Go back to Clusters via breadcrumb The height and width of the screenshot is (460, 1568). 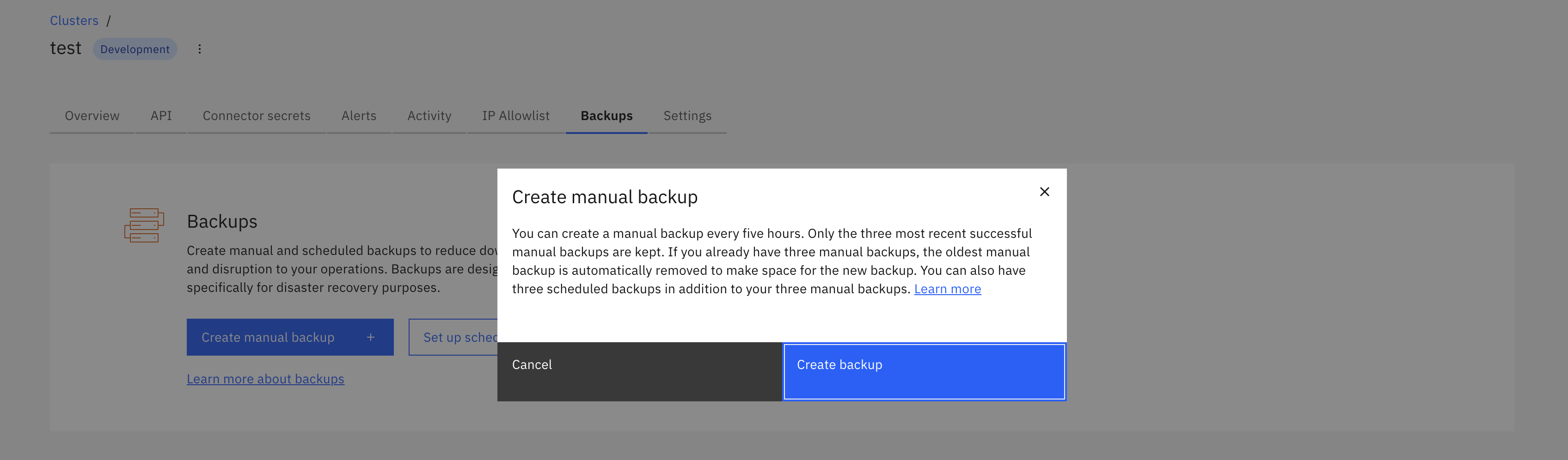coord(73,21)
